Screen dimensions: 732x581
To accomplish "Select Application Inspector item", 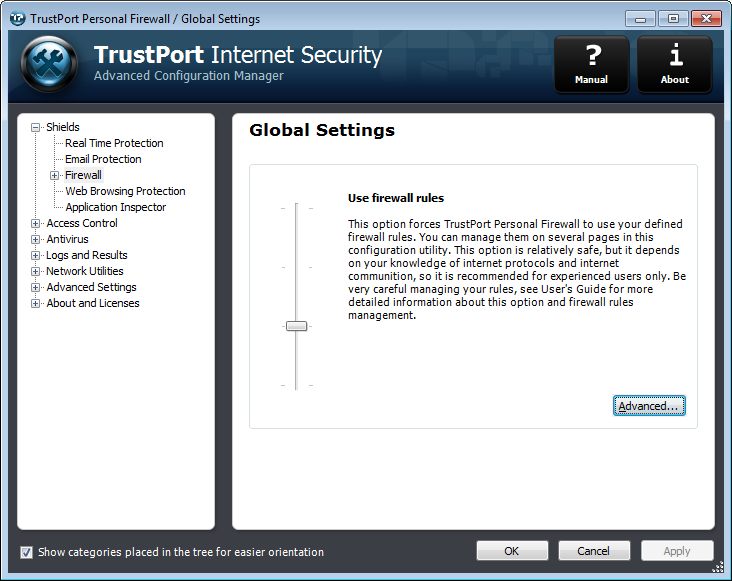I will [115, 207].
